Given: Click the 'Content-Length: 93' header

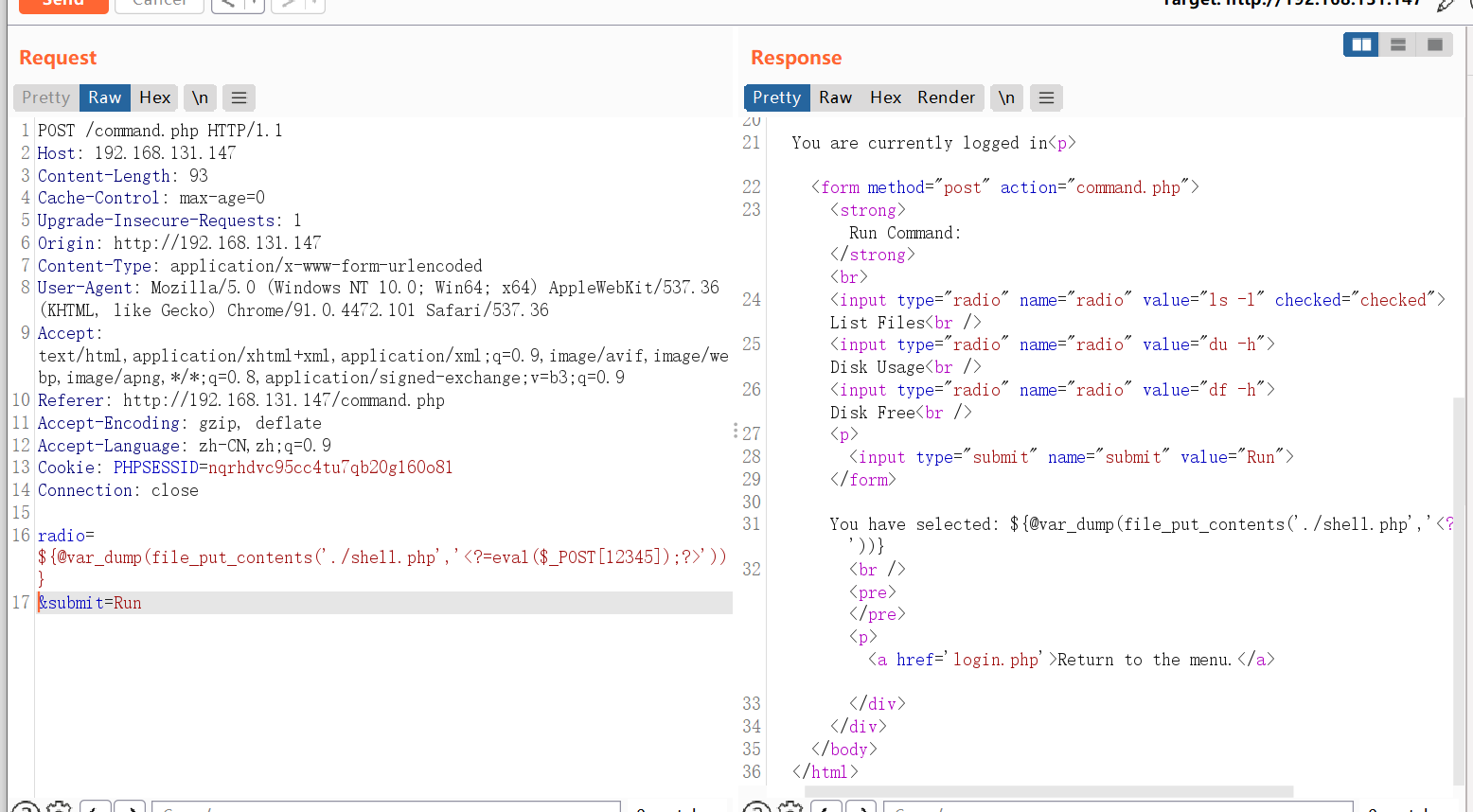Looking at the screenshot, I should click(122, 176).
